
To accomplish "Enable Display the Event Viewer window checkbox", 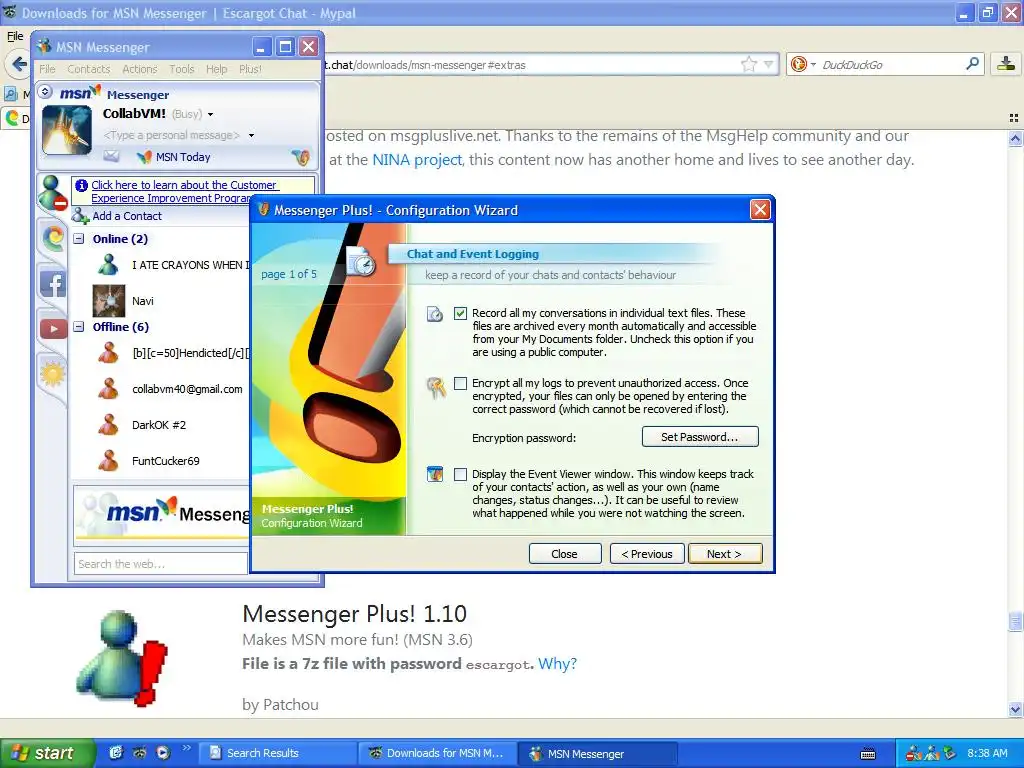I will tap(460, 474).
